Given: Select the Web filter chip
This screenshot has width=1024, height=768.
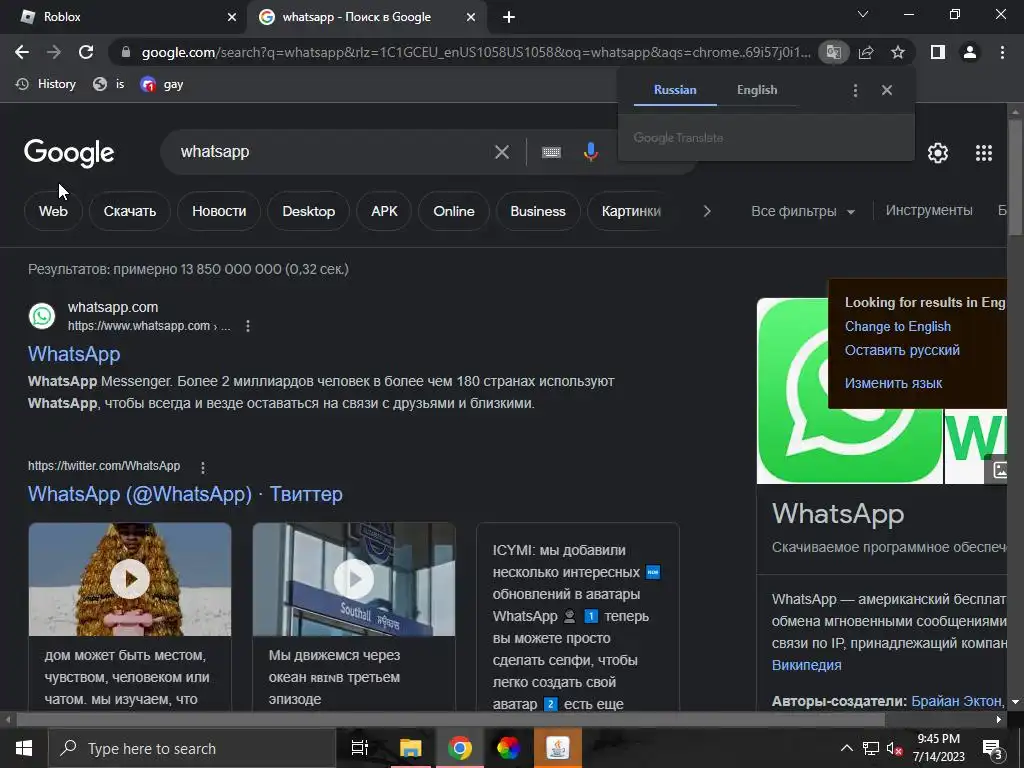Looking at the screenshot, I should coord(53,212).
